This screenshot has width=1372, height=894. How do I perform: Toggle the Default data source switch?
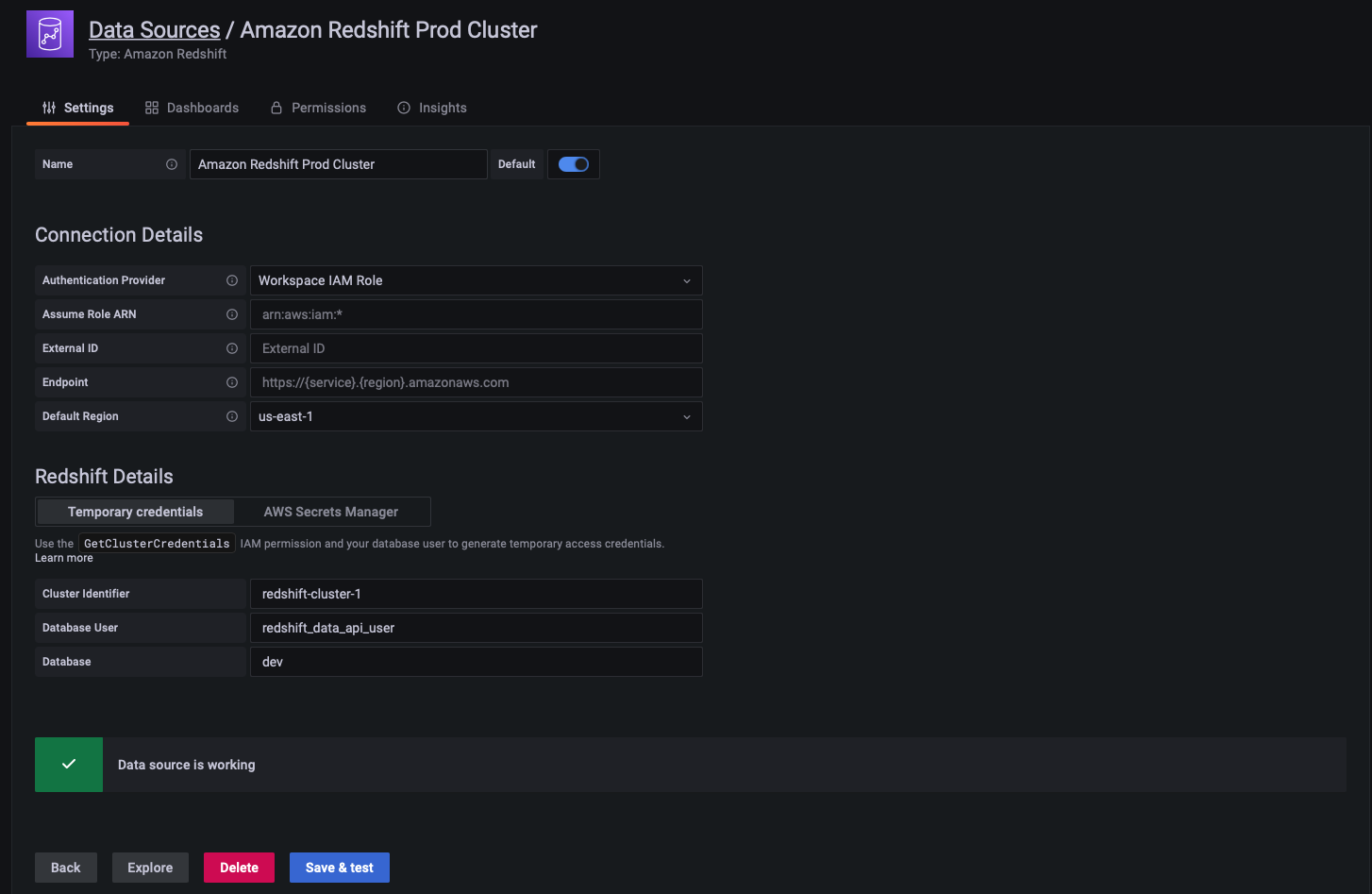point(574,164)
